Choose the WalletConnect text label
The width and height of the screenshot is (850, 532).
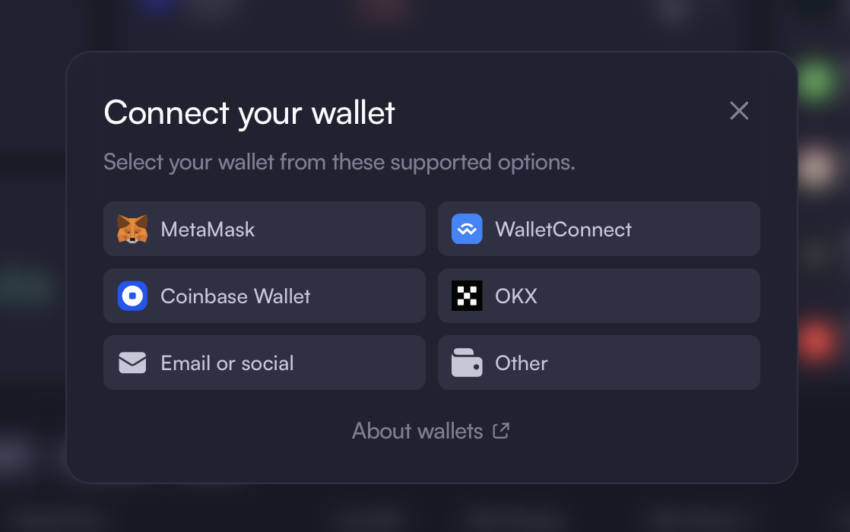[x=563, y=229]
